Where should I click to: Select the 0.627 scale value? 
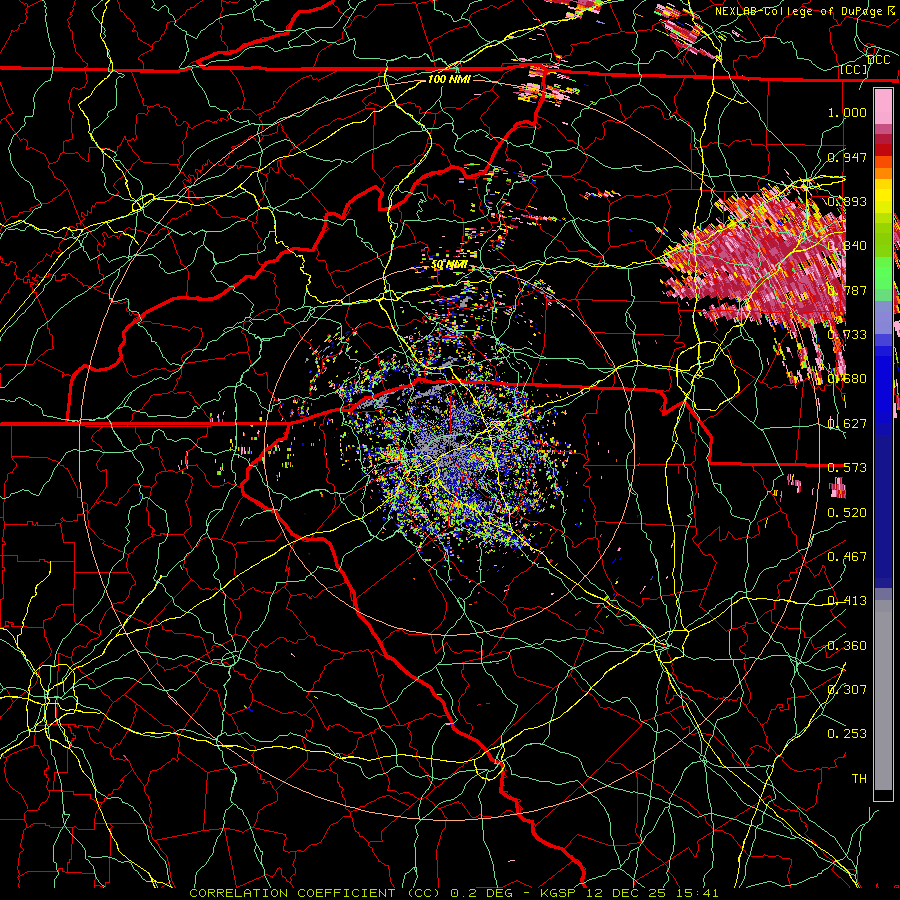pos(847,424)
